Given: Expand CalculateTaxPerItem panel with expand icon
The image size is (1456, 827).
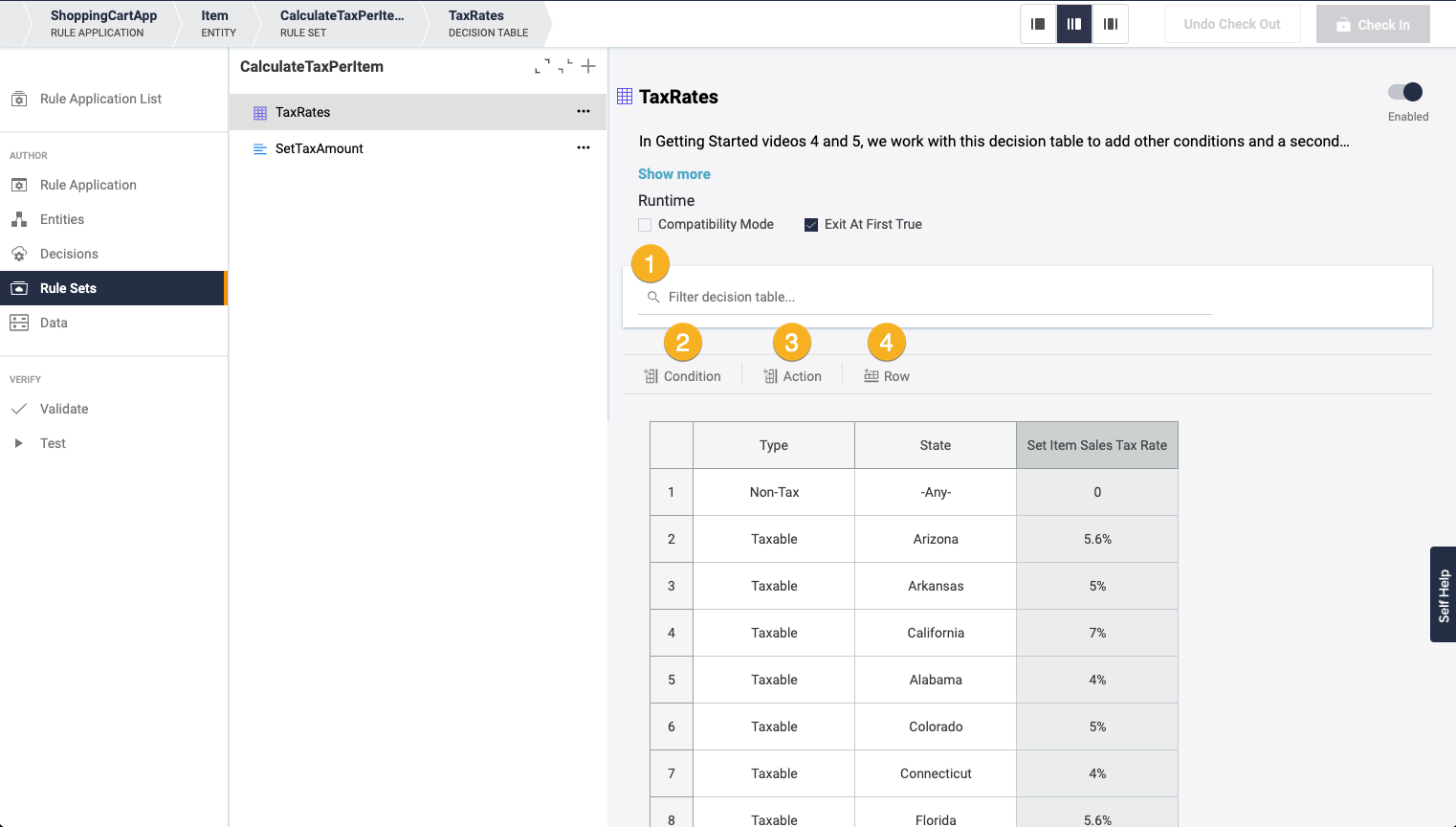Looking at the screenshot, I should coord(542,66).
